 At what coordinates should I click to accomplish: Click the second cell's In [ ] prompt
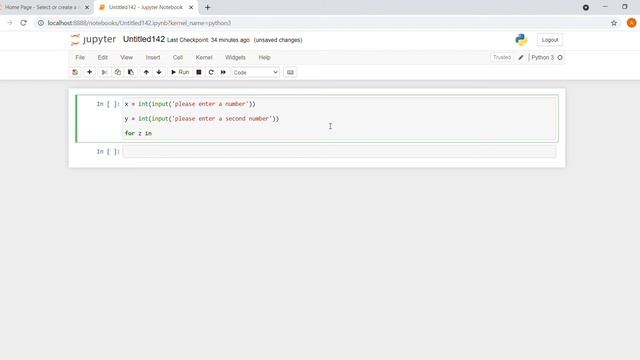pos(108,151)
